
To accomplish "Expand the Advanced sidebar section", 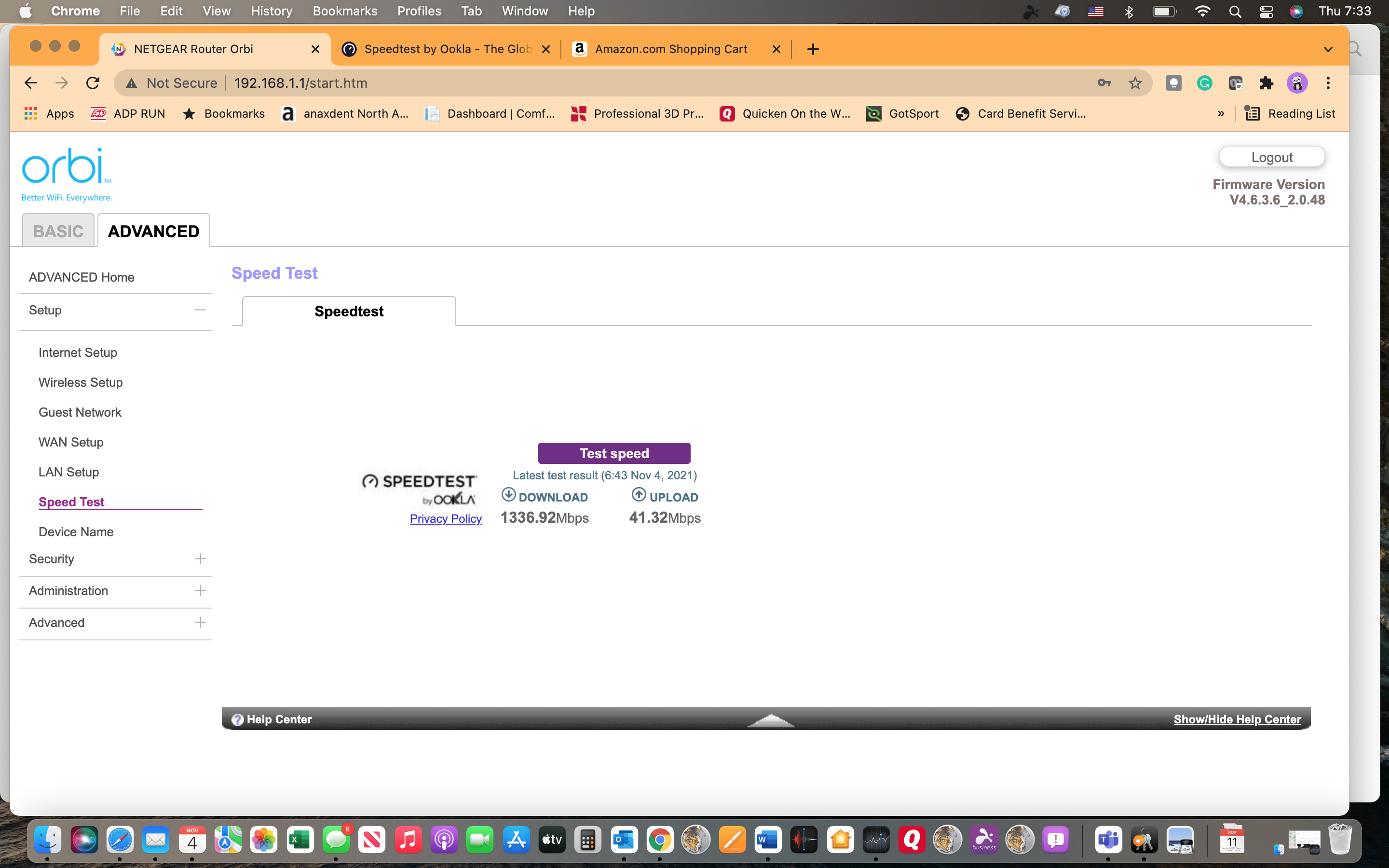I will click(x=200, y=622).
